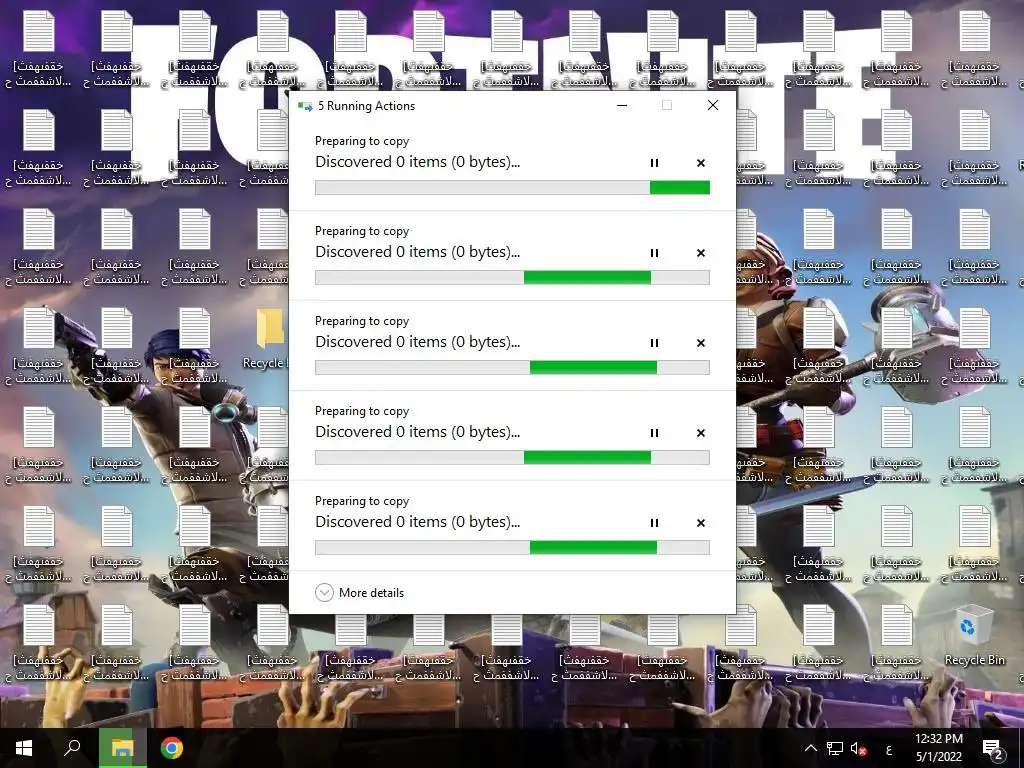Cancel the first copy operation
The height and width of the screenshot is (768, 1024).
coord(701,163)
